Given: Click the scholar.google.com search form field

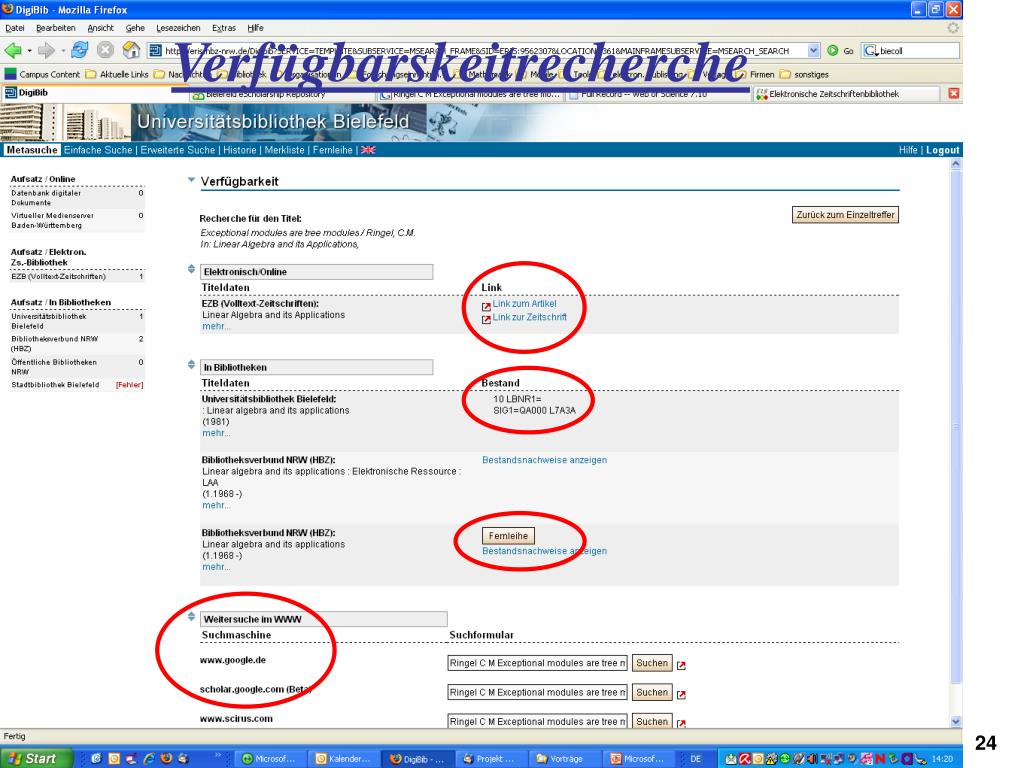Looking at the screenshot, I should (x=537, y=693).
